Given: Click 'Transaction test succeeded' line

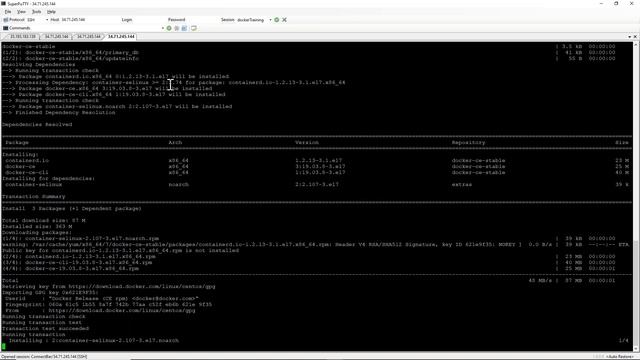Looking at the screenshot, I should pyautogui.click(x=46, y=329).
